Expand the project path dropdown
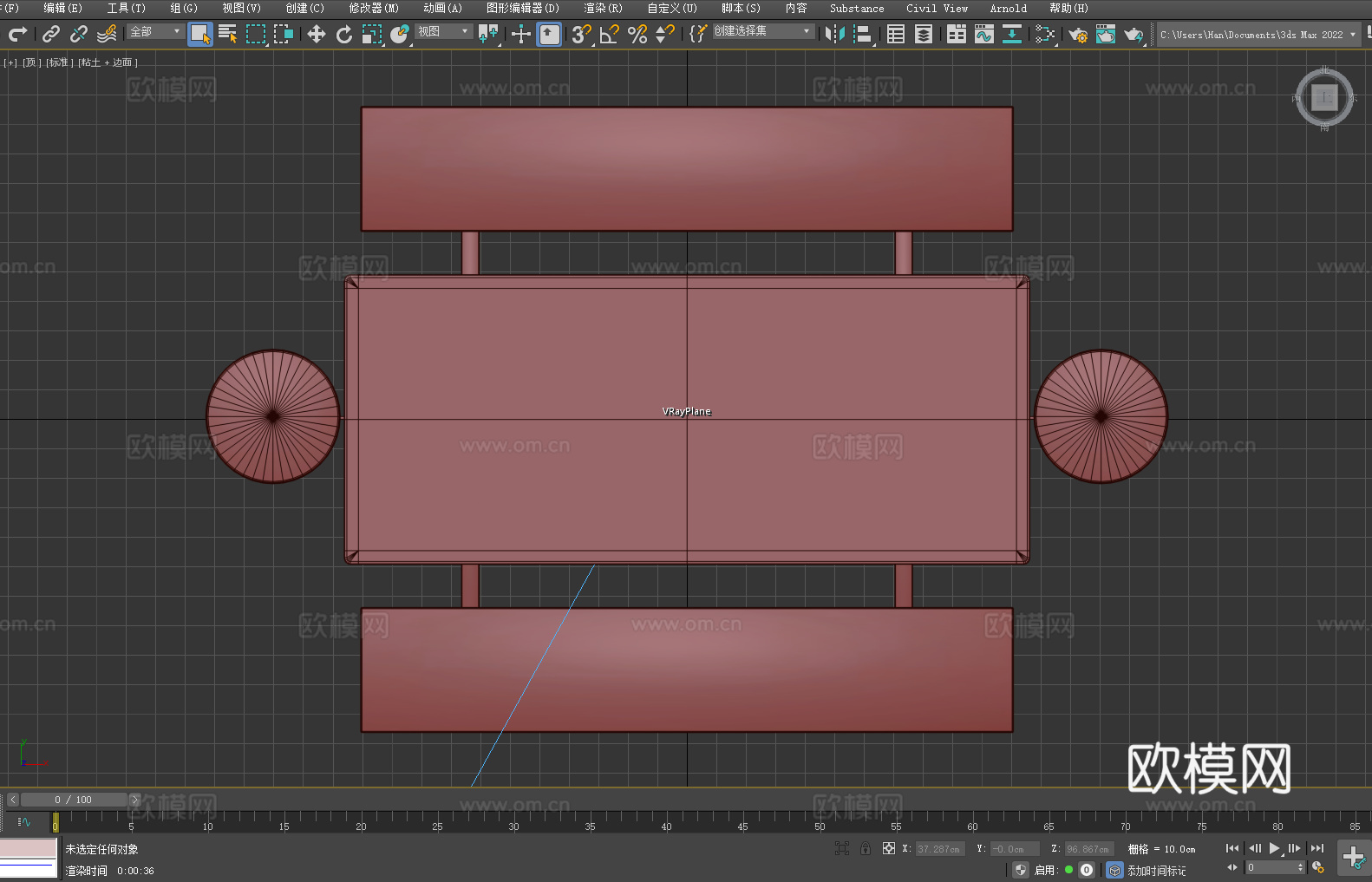The height and width of the screenshot is (882, 1372). [x=1352, y=35]
